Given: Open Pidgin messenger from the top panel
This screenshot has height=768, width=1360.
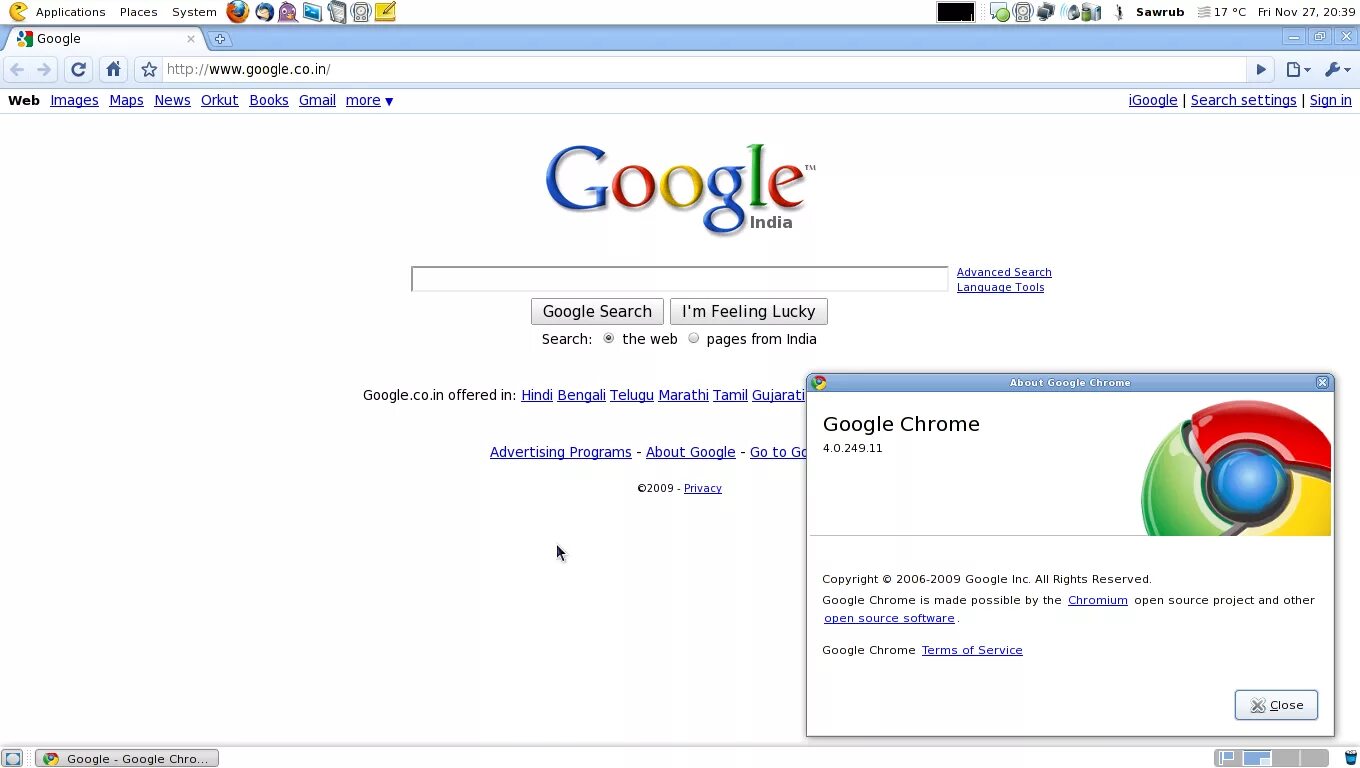Looking at the screenshot, I should pos(288,12).
